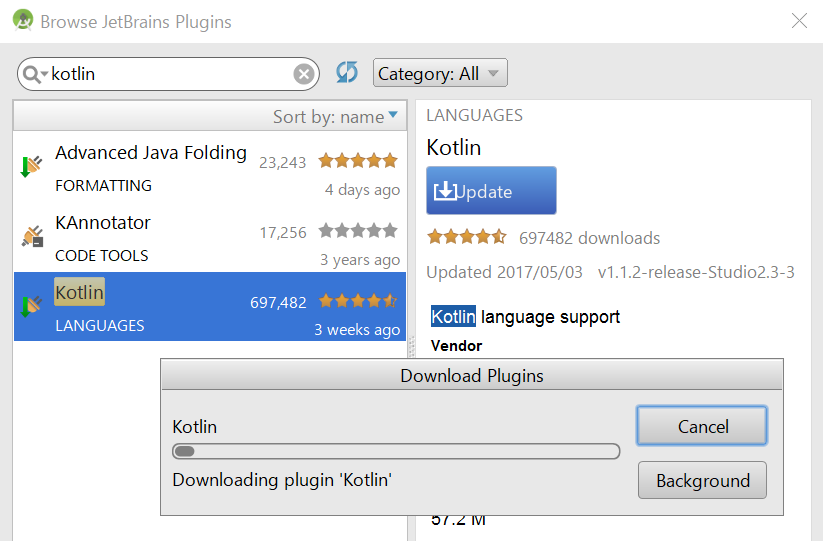Click the splitter handle between list and details
Image resolution: width=823 pixels, height=541 pixels.
tap(412, 346)
